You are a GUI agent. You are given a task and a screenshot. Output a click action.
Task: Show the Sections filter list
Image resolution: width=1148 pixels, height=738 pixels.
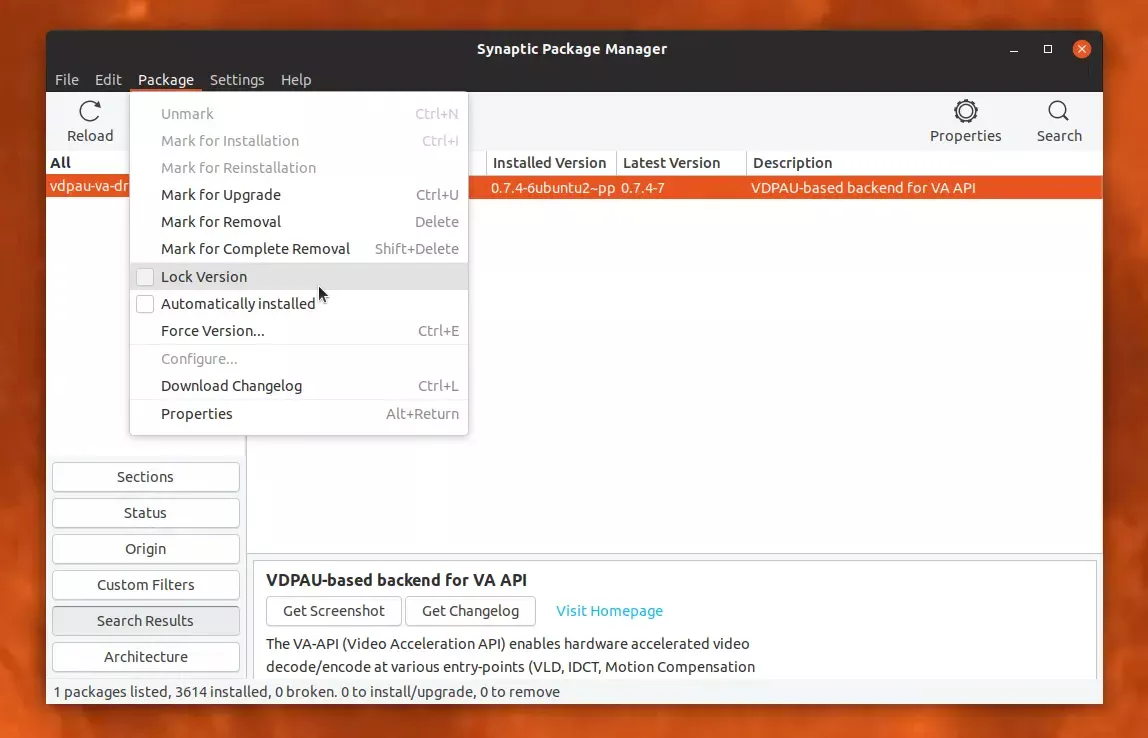coord(145,477)
